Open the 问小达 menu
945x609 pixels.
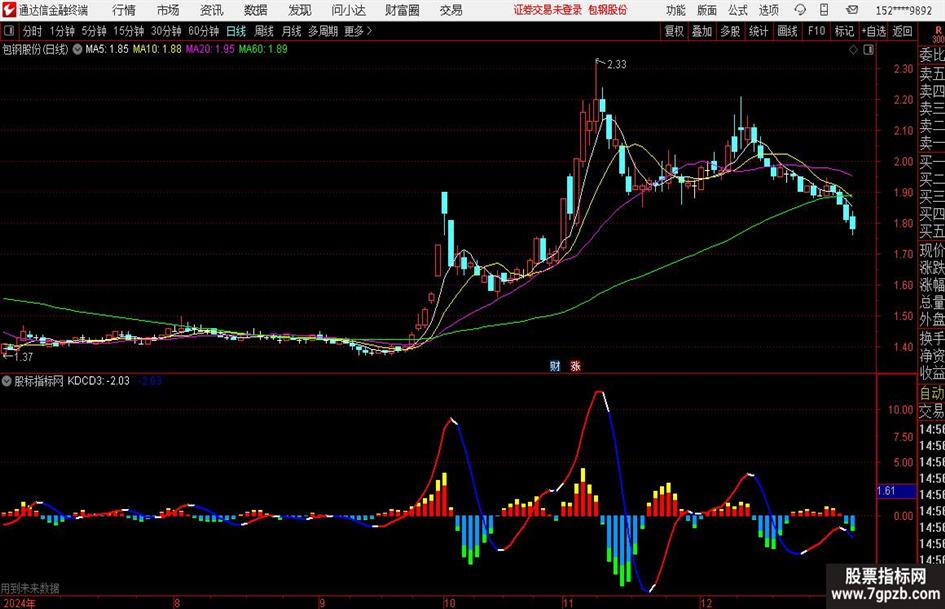(x=348, y=10)
